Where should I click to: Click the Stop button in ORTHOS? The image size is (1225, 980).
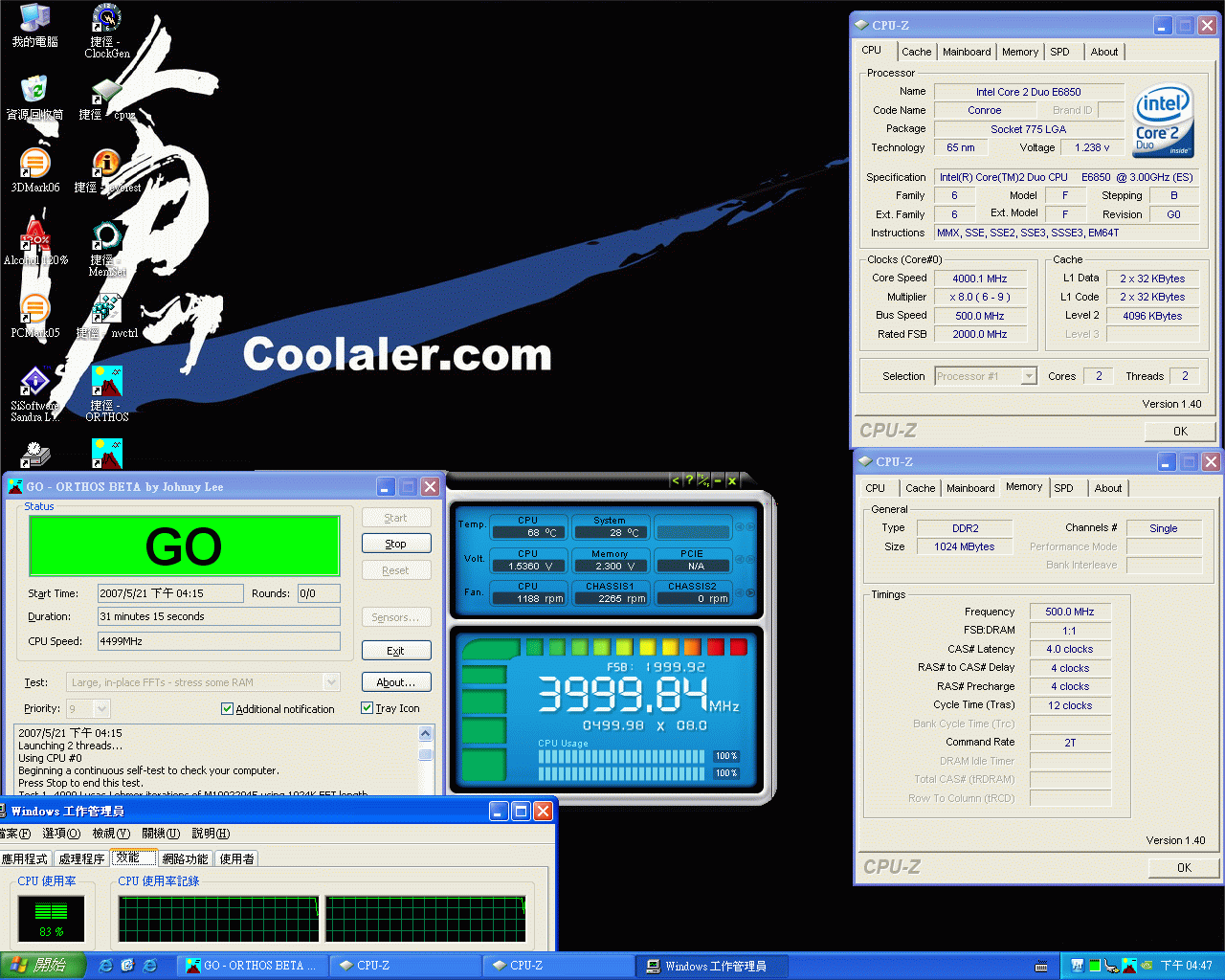396,544
